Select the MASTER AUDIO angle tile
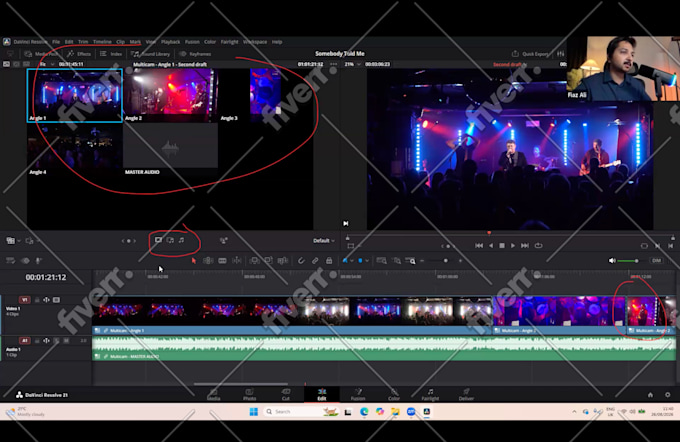Screen dimensions: 680x442 tap(171, 150)
